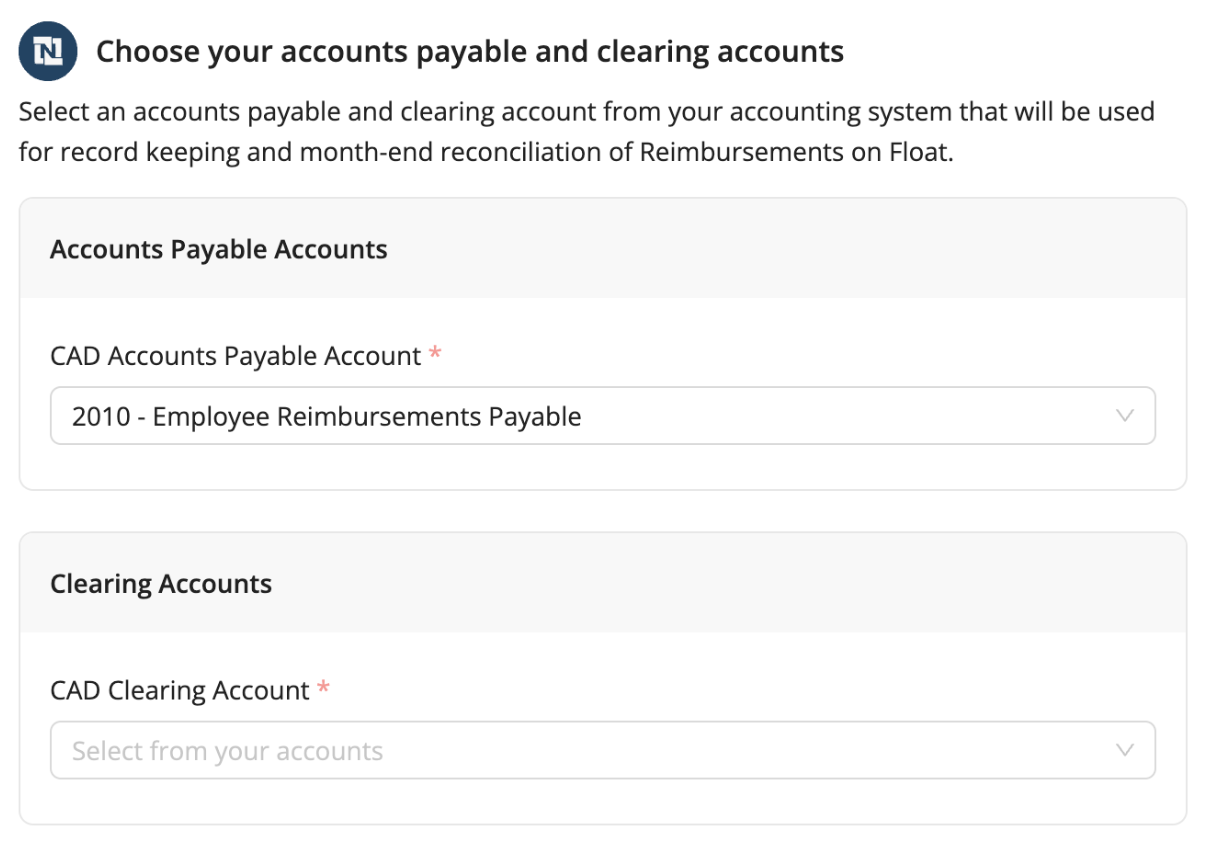Click the blank area below the Clearing Account dropdown

point(603,801)
